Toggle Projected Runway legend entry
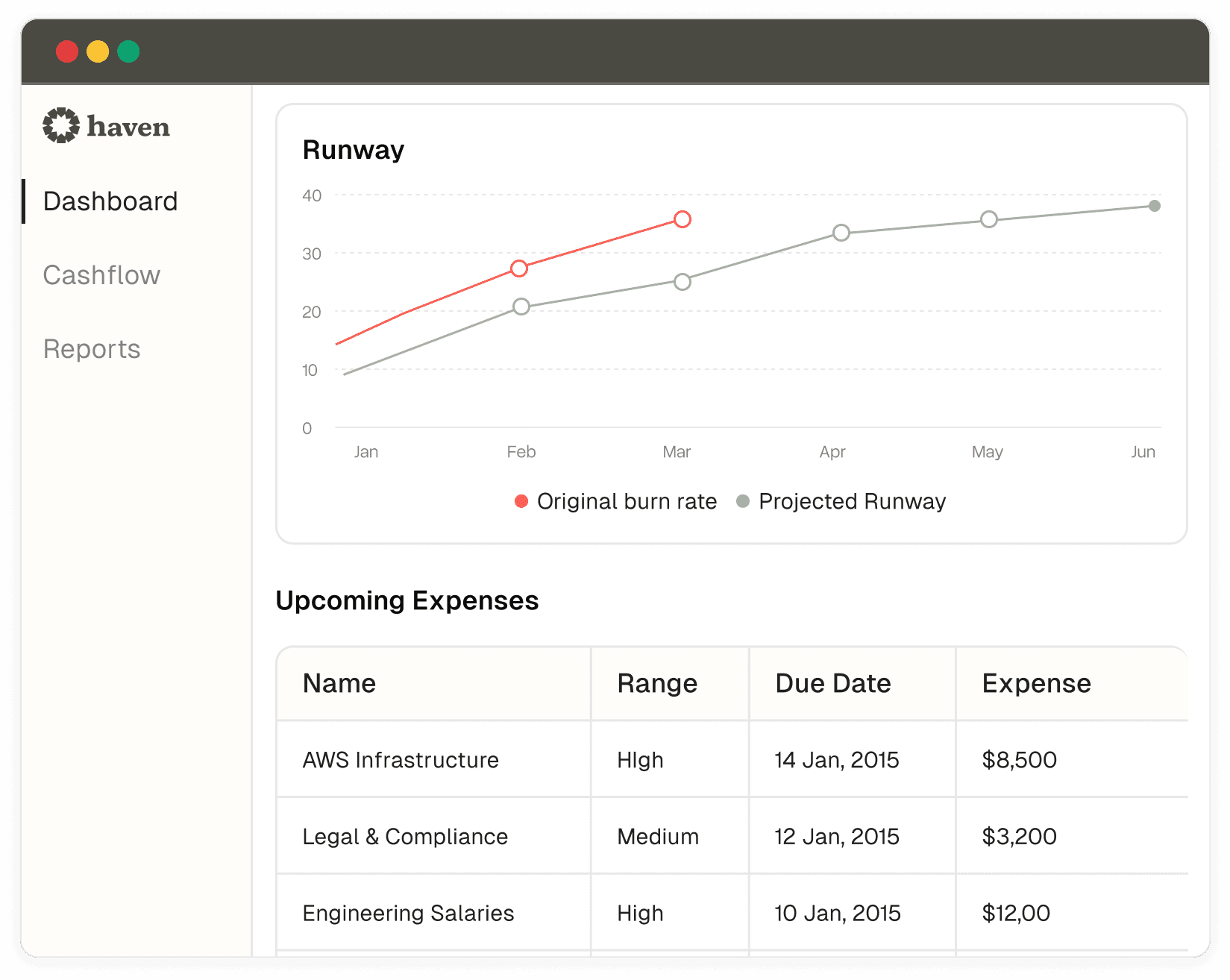Viewport: 1230px width, 980px height. [851, 501]
